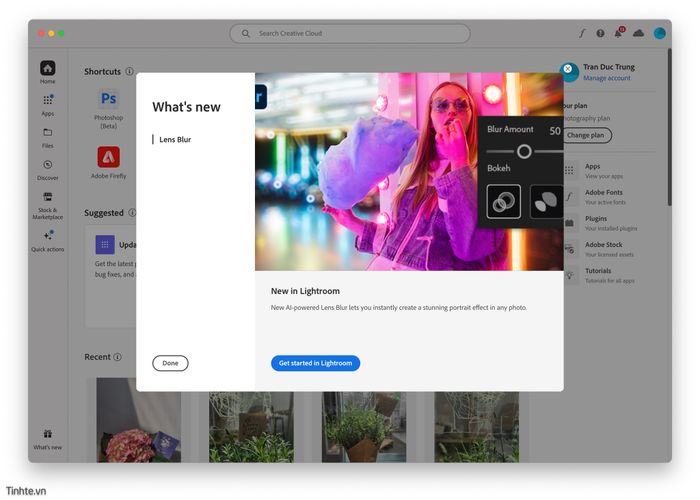Open the pink hydrangea recent thumbnail
700x500 pixels.
tap(139, 420)
